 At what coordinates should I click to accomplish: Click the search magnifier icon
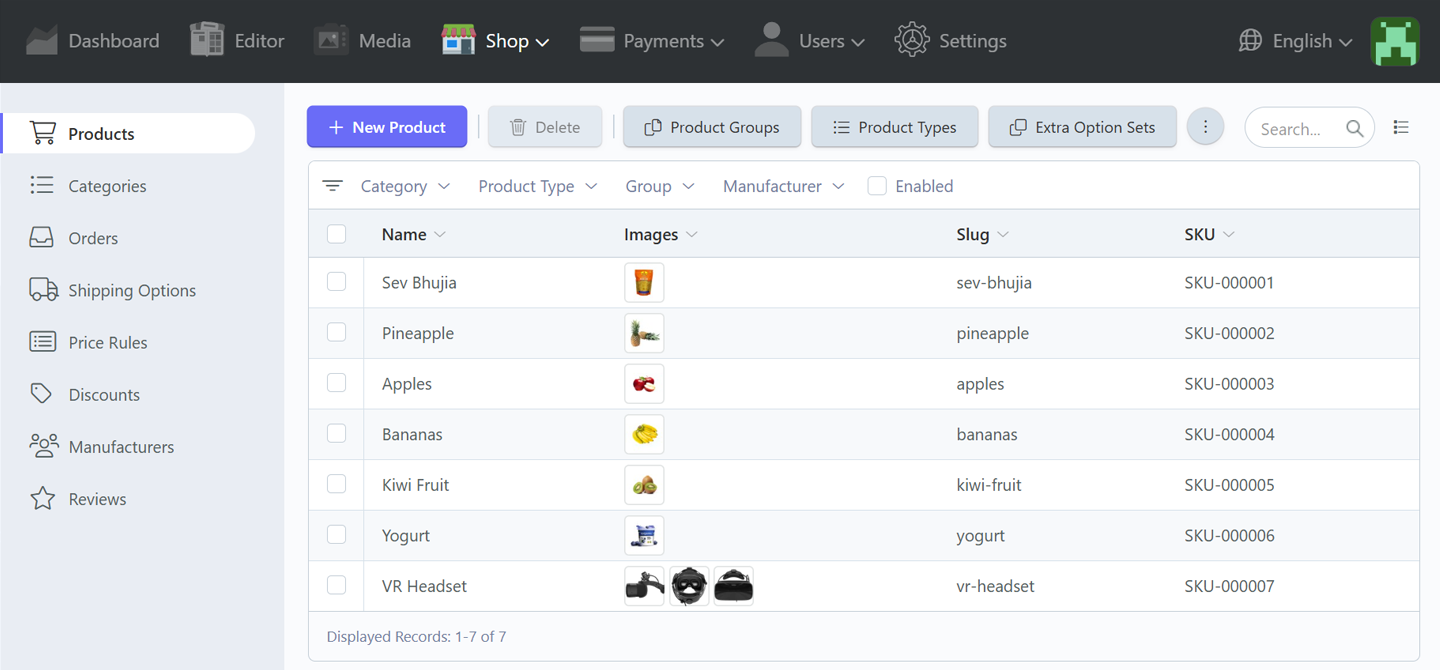tap(1355, 128)
